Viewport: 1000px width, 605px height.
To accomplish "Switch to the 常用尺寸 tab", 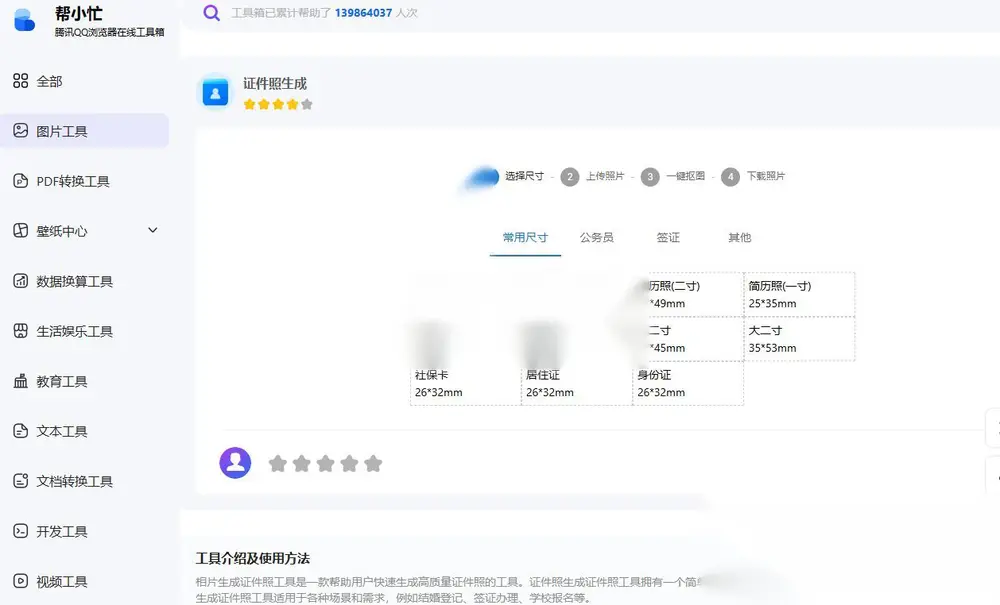I will [525, 238].
